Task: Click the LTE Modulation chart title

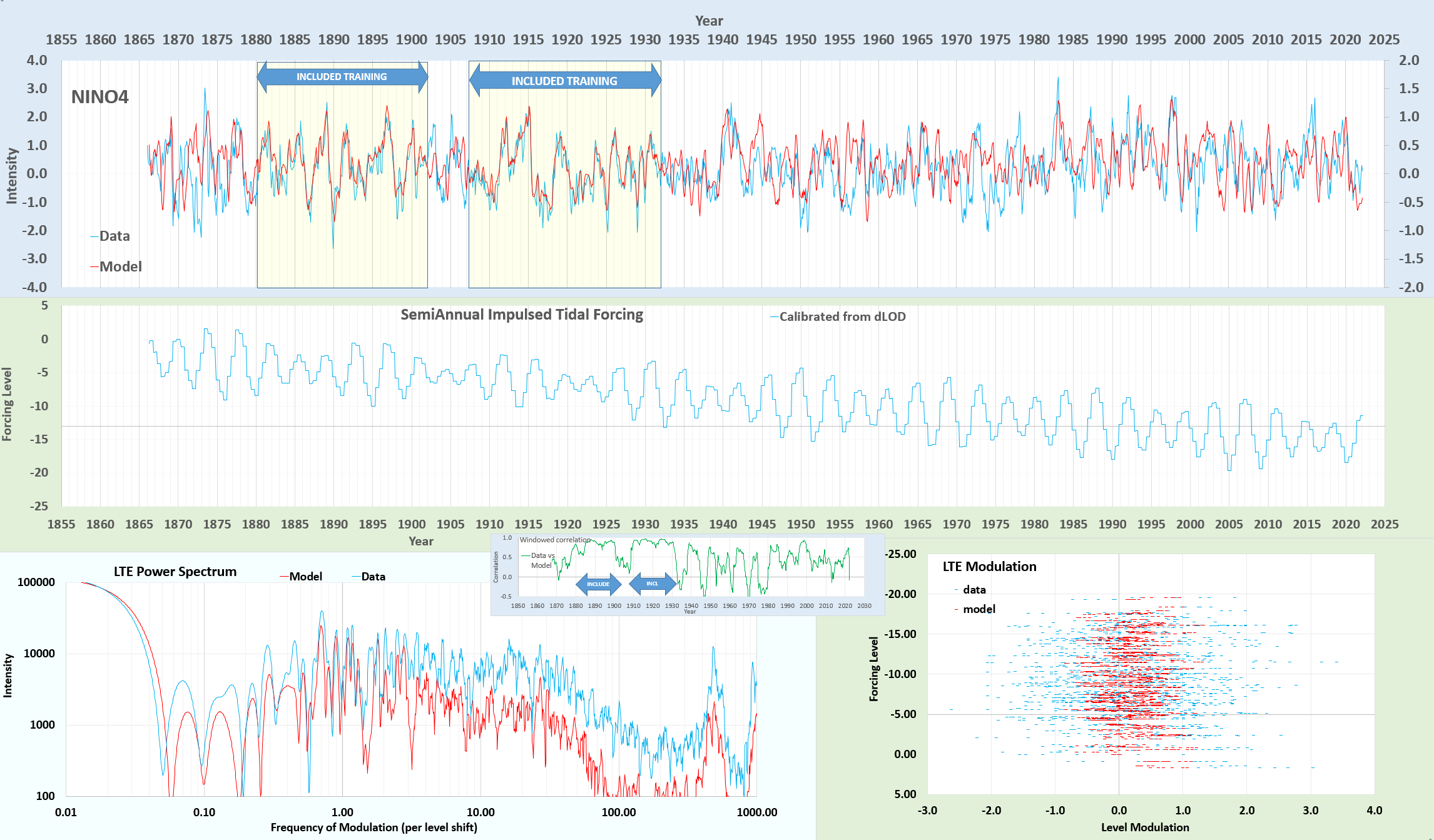Action: point(989,566)
